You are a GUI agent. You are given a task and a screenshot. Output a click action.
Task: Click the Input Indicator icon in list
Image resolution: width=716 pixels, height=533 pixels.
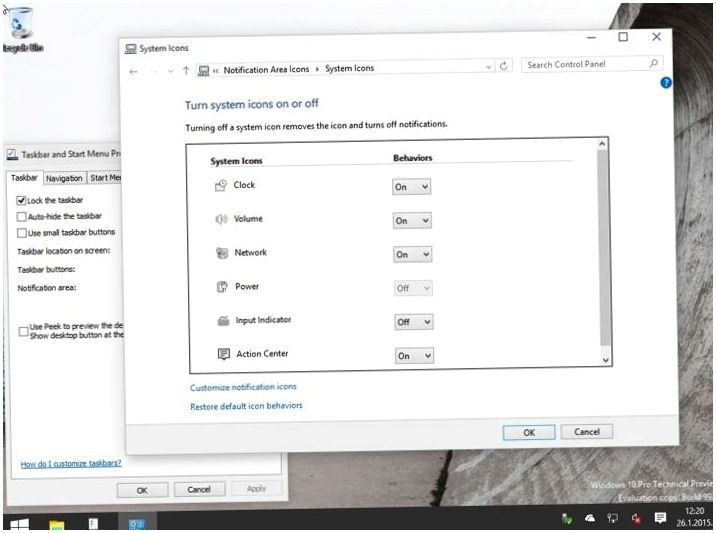pyautogui.click(x=223, y=321)
